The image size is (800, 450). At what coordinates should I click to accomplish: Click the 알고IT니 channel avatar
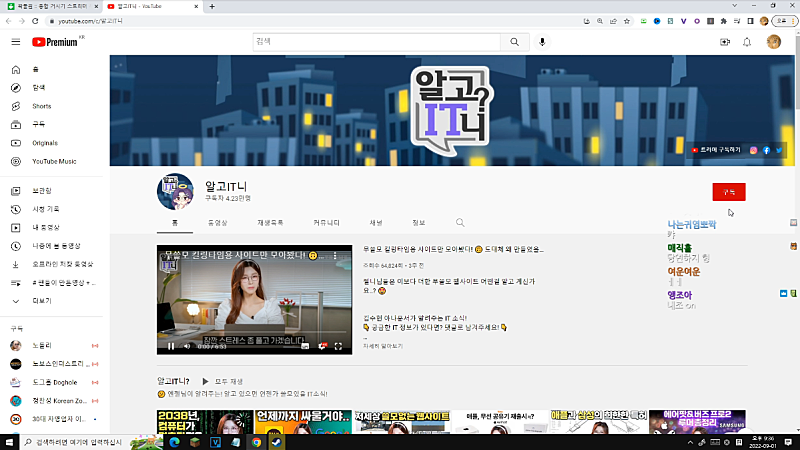(175, 192)
